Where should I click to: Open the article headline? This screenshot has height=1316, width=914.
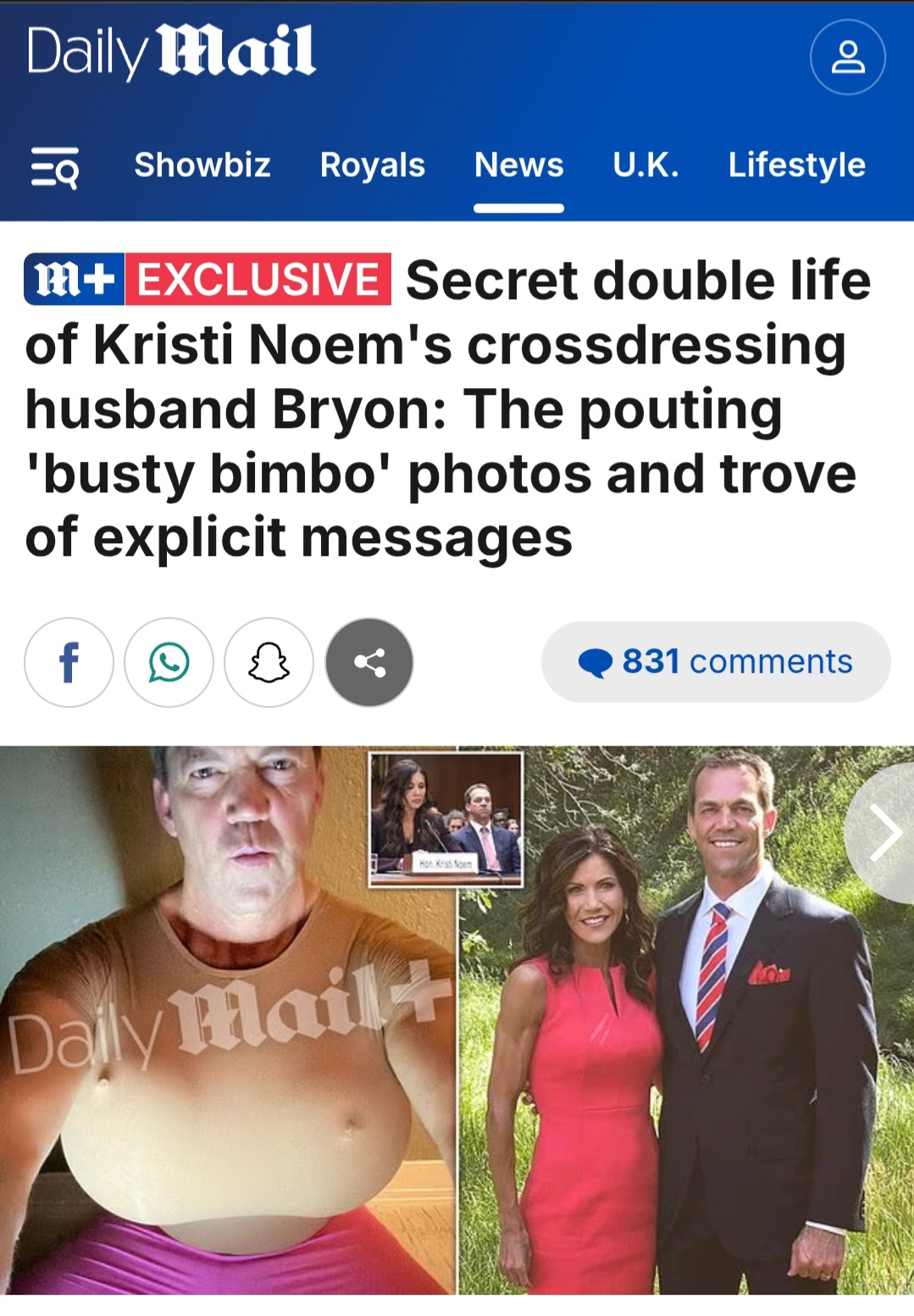pyautogui.click(x=448, y=408)
